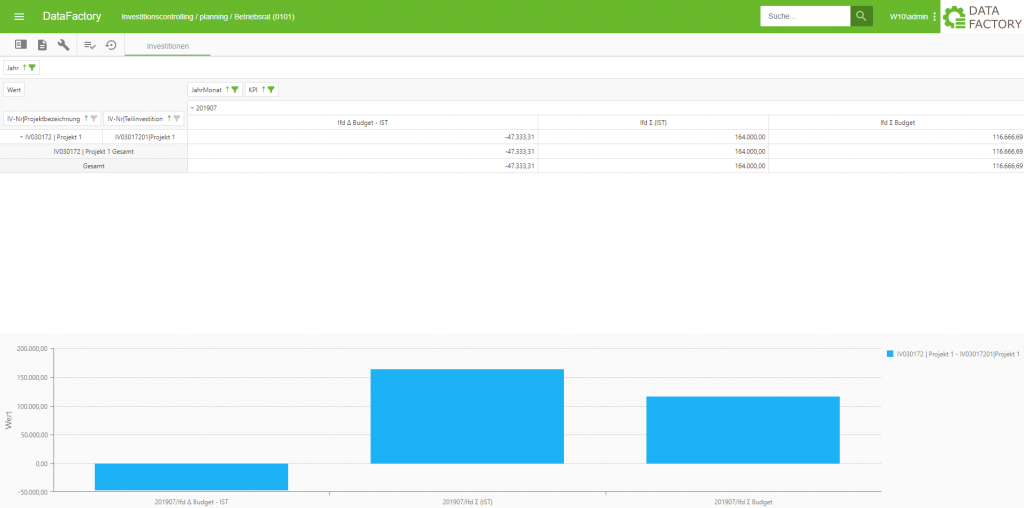Click the magnifier search button
The height and width of the screenshot is (508, 1024).
861,16
